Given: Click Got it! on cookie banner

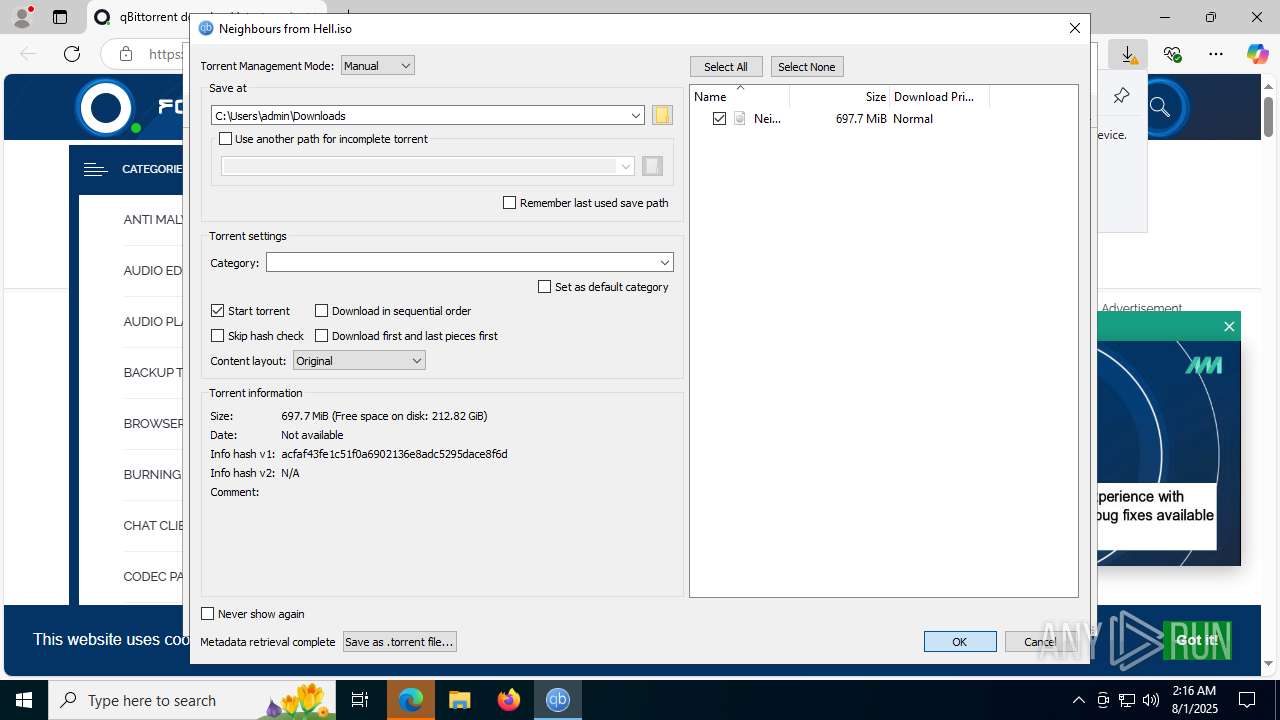Looking at the screenshot, I should [1197, 640].
